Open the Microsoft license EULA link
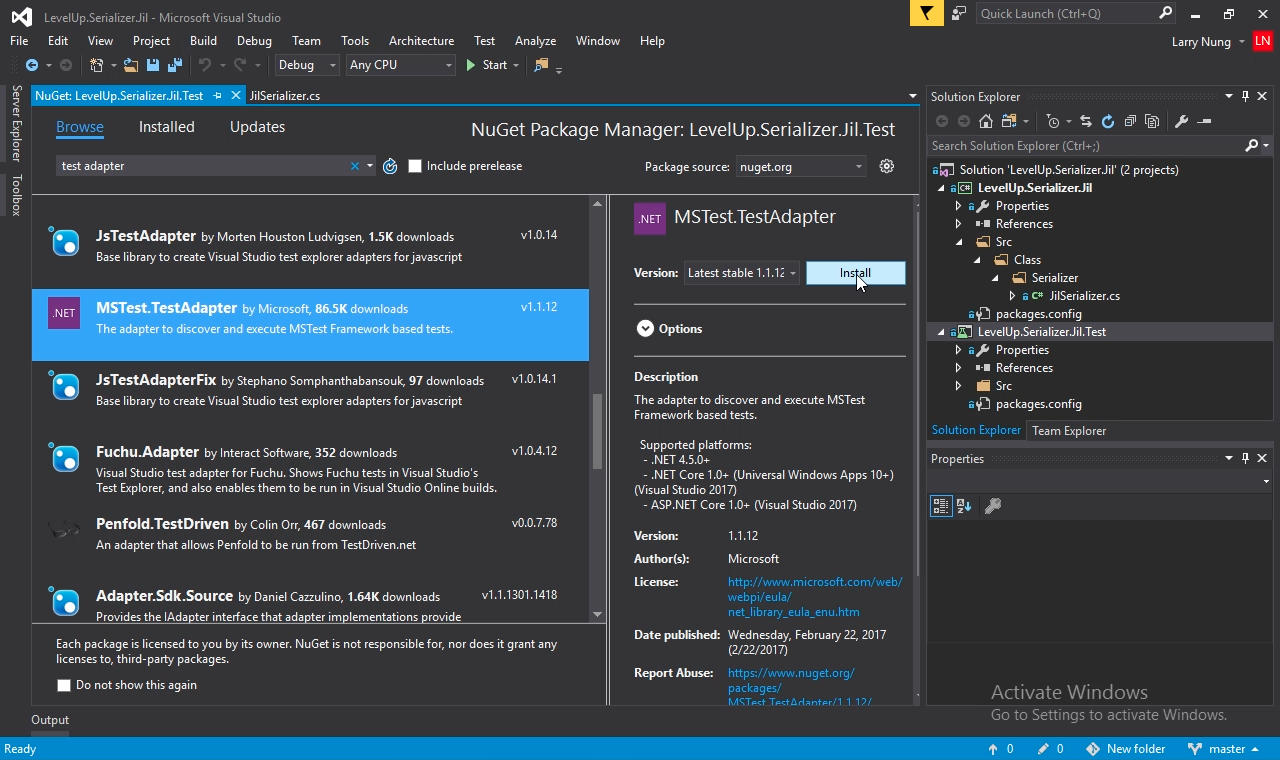The image size is (1280, 760). 815,597
